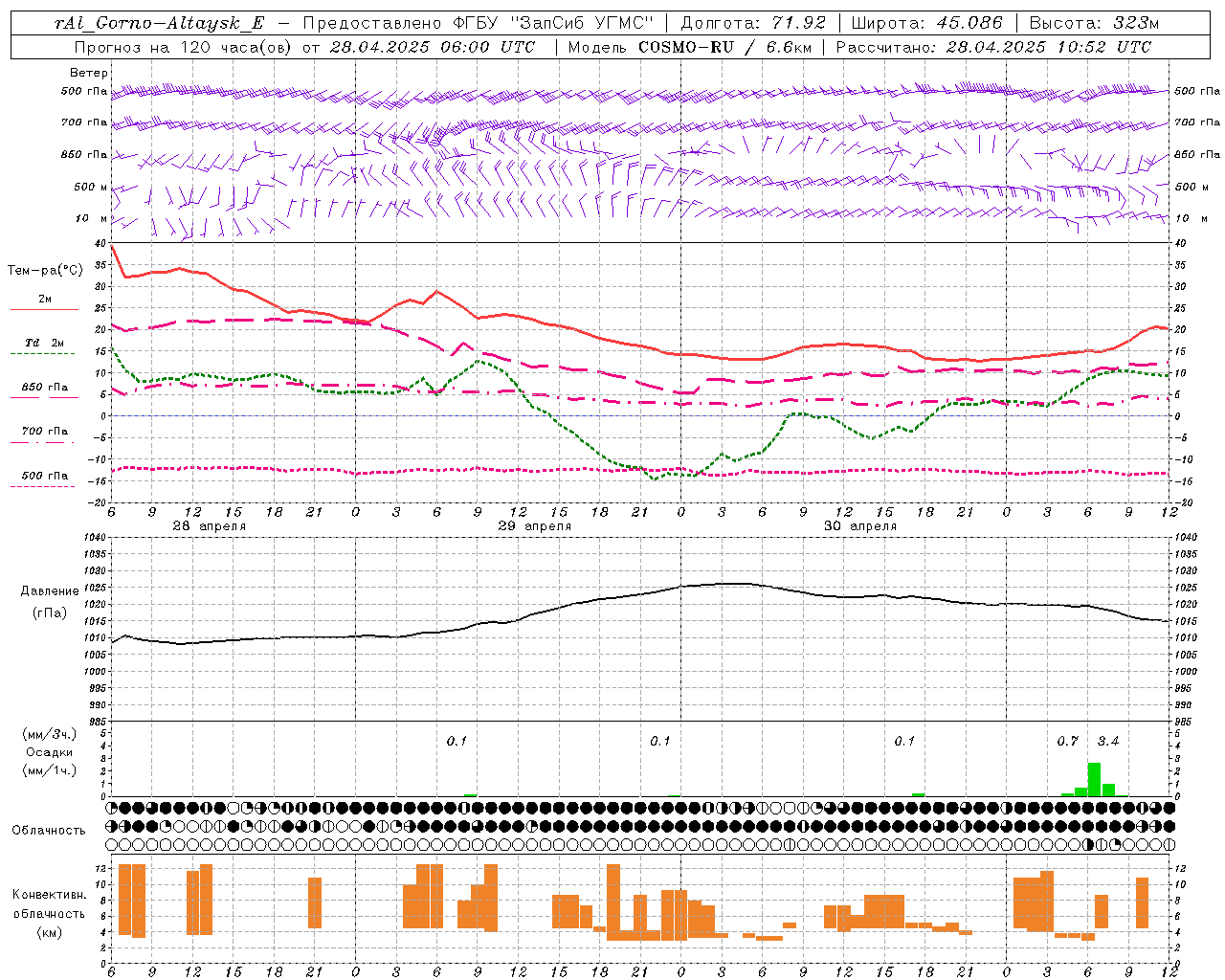Viewport: 1225px width, 980px height.
Task: Click the 850 гПа temperature legend entry
Action: click(x=44, y=388)
